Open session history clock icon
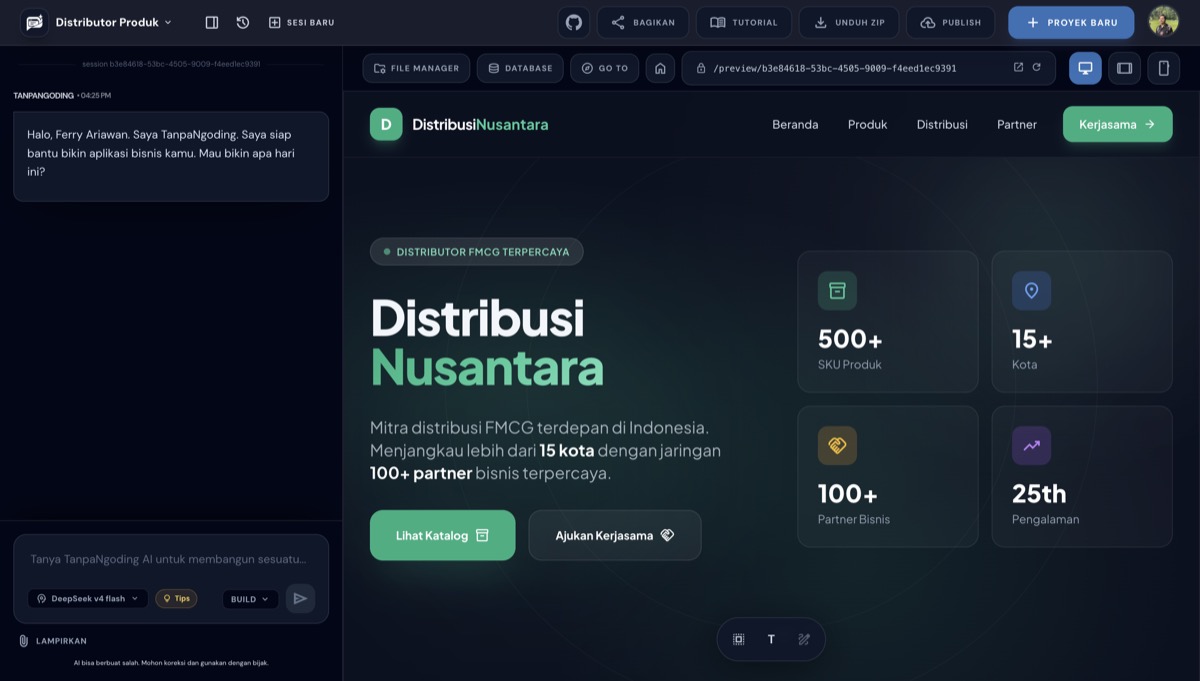Screen dimensions: 1200x681 pyautogui.click(x=243, y=22)
